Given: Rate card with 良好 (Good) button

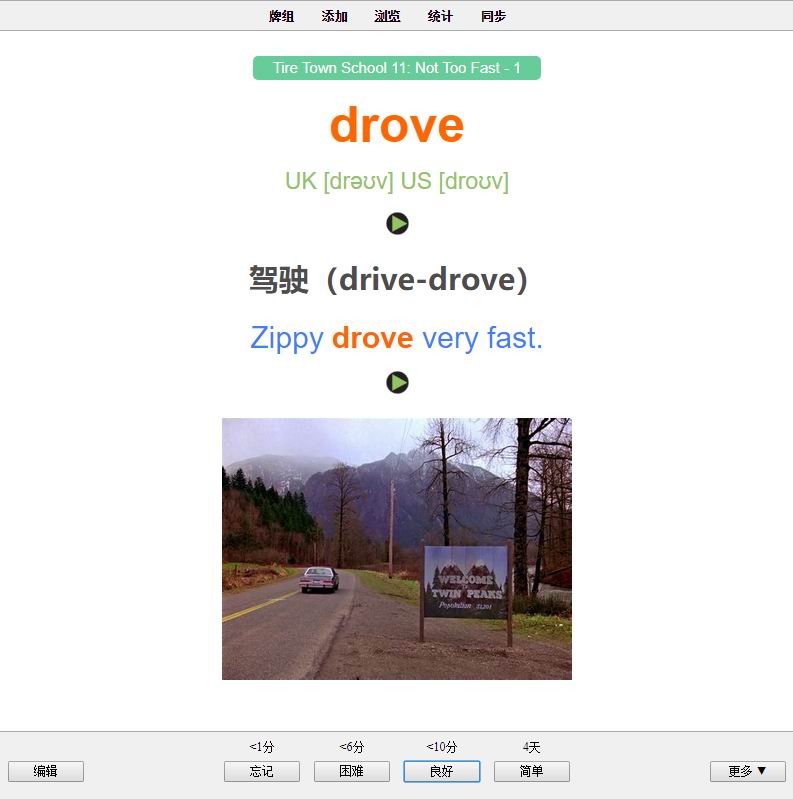Looking at the screenshot, I should [x=442, y=771].
